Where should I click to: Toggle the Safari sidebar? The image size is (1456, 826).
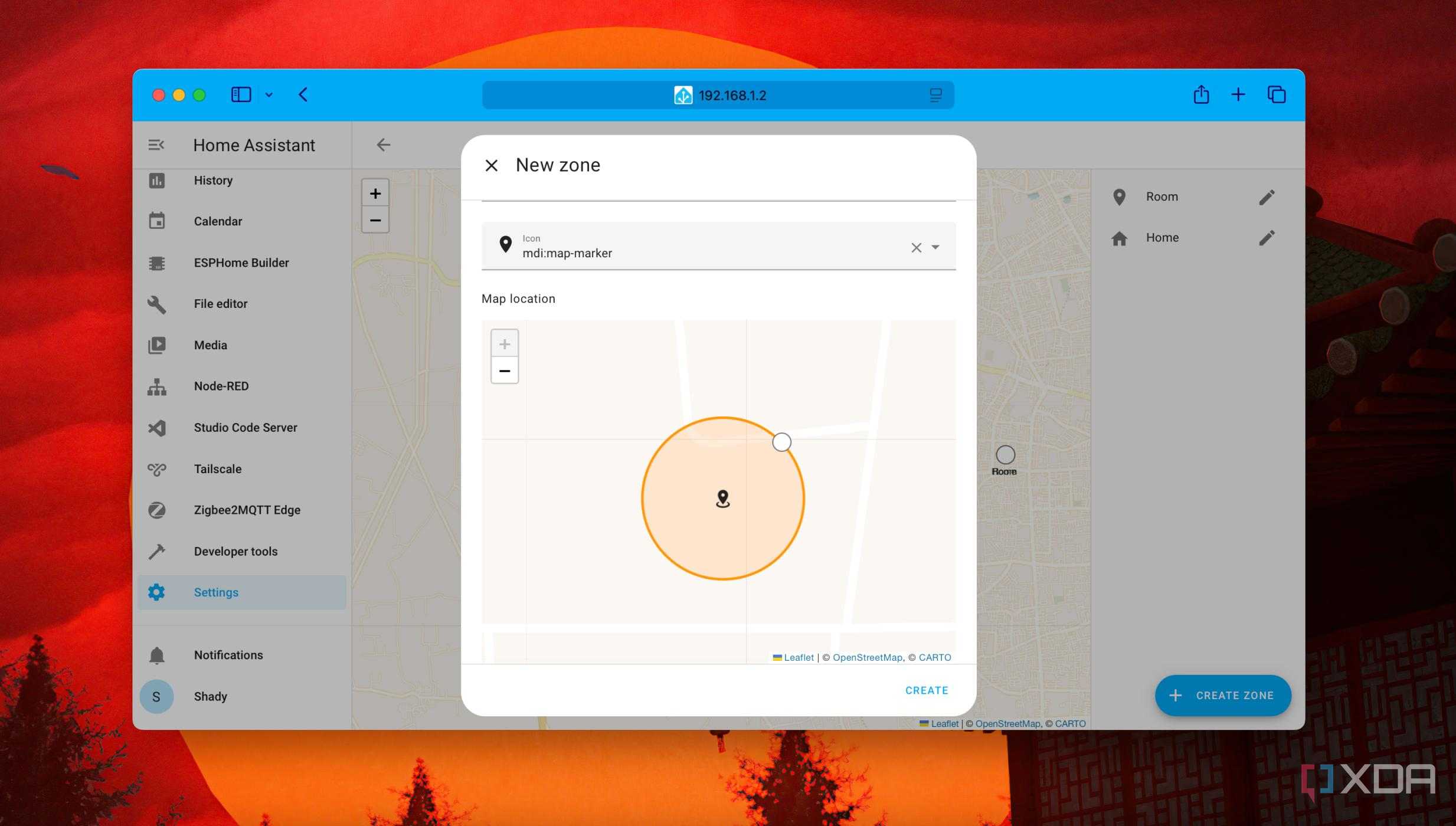[241, 95]
